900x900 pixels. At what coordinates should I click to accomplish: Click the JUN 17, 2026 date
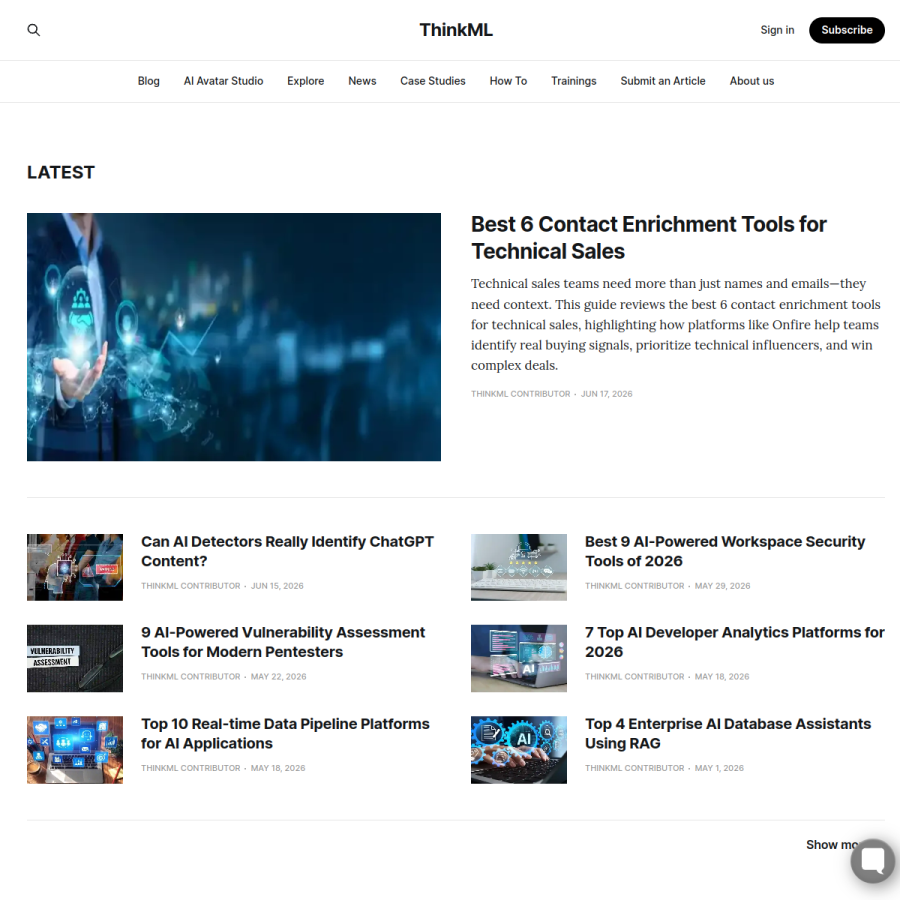[606, 394]
